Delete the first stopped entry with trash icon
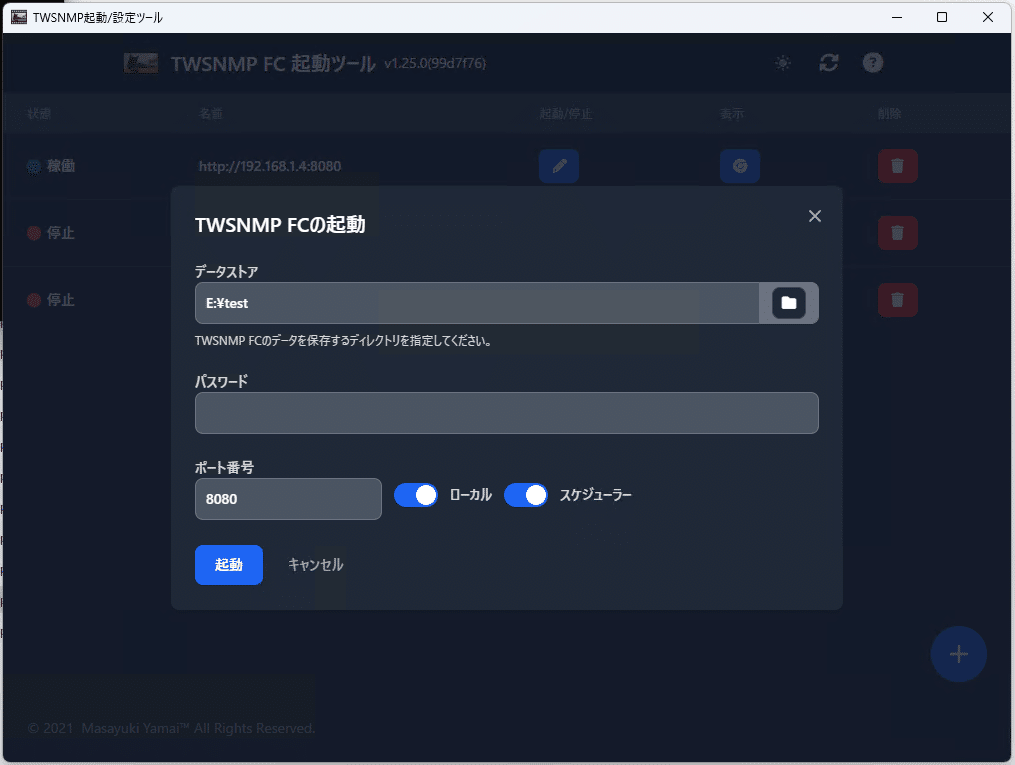Image resolution: width=1015 pixels, height=765 pixels. (897, 233)
